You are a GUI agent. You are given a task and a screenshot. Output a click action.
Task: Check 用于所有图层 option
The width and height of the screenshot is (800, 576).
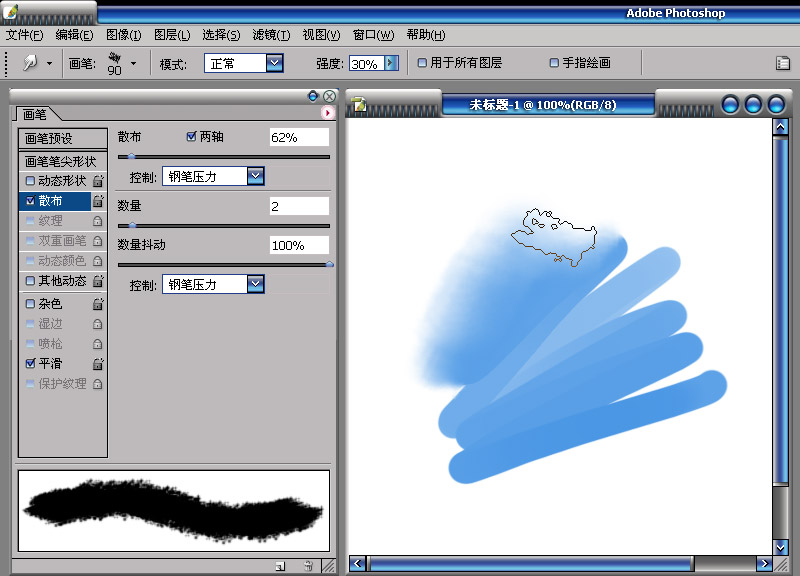click(x=422, y=63)
